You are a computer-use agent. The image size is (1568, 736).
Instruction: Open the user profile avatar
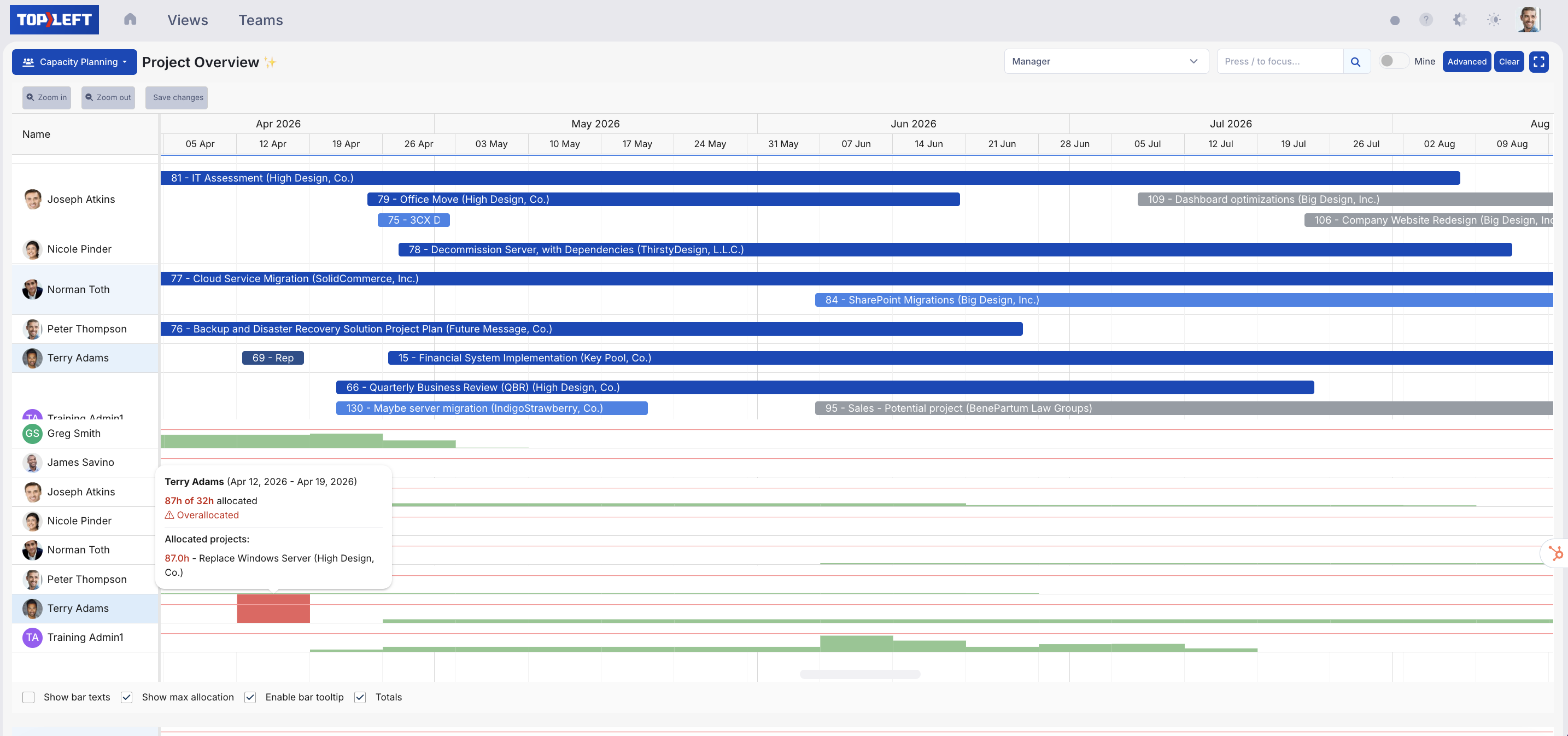coord(1530,20)
